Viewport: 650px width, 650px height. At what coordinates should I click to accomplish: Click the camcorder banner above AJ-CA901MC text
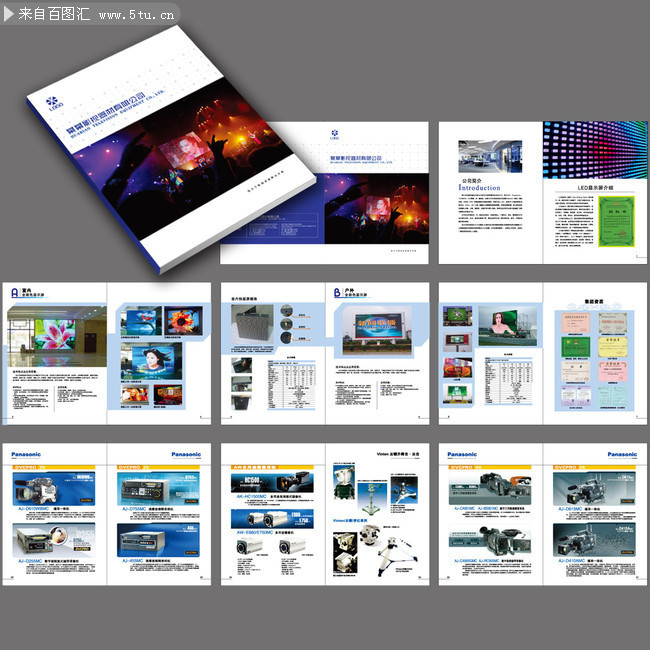(x=490, y=488)
